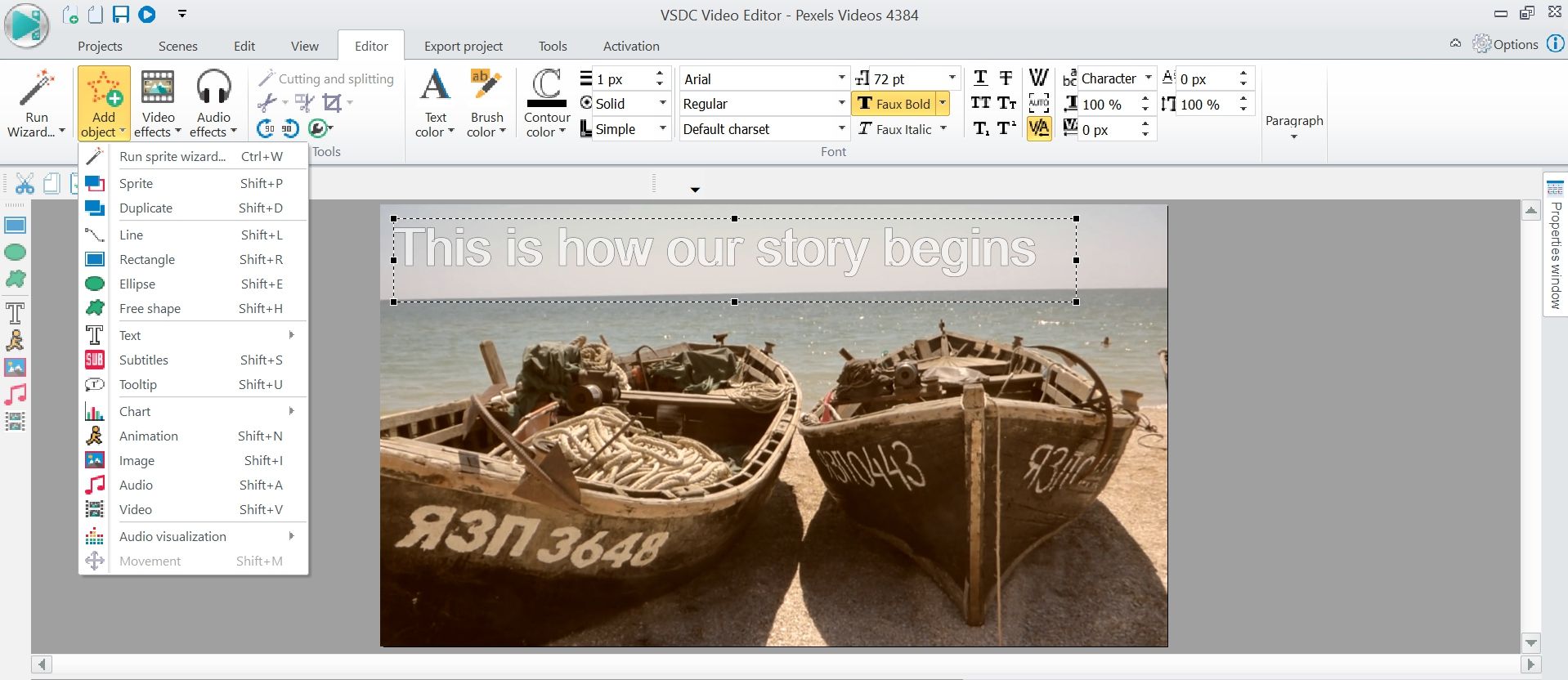Choose Animation menu entry

click(194, 436)
